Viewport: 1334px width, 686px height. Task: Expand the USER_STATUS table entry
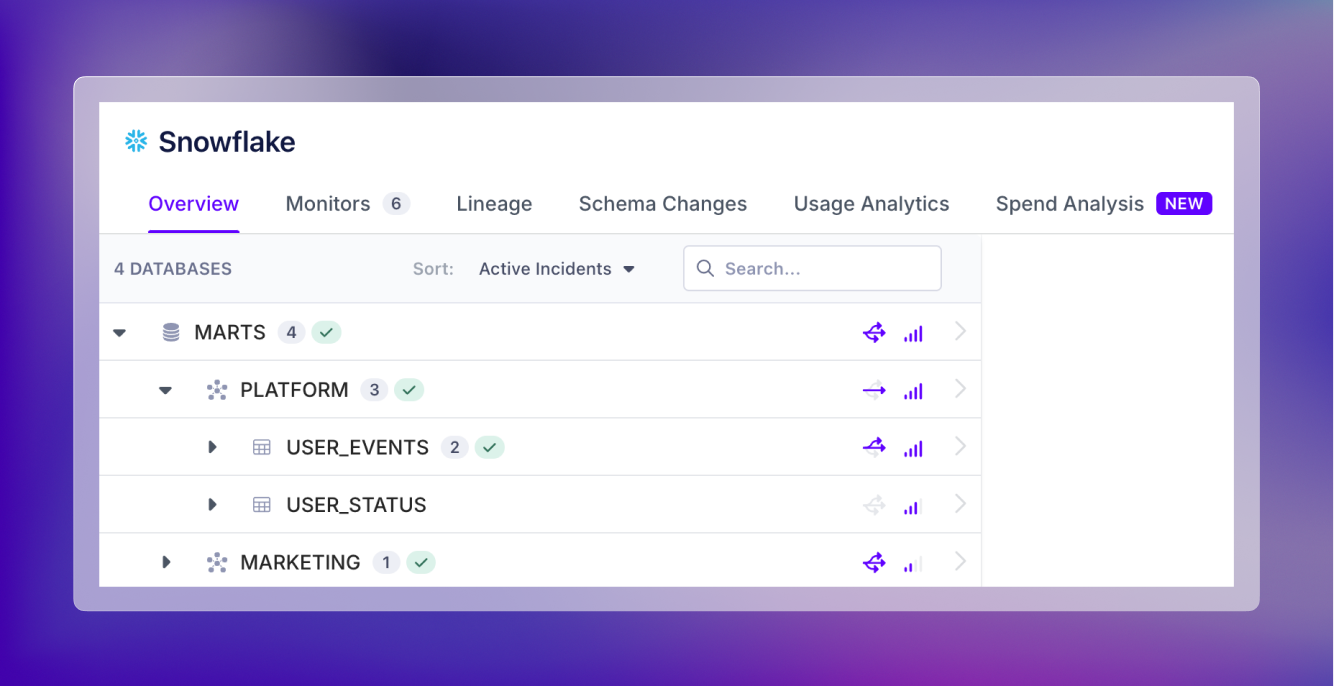tap(213, 505)
